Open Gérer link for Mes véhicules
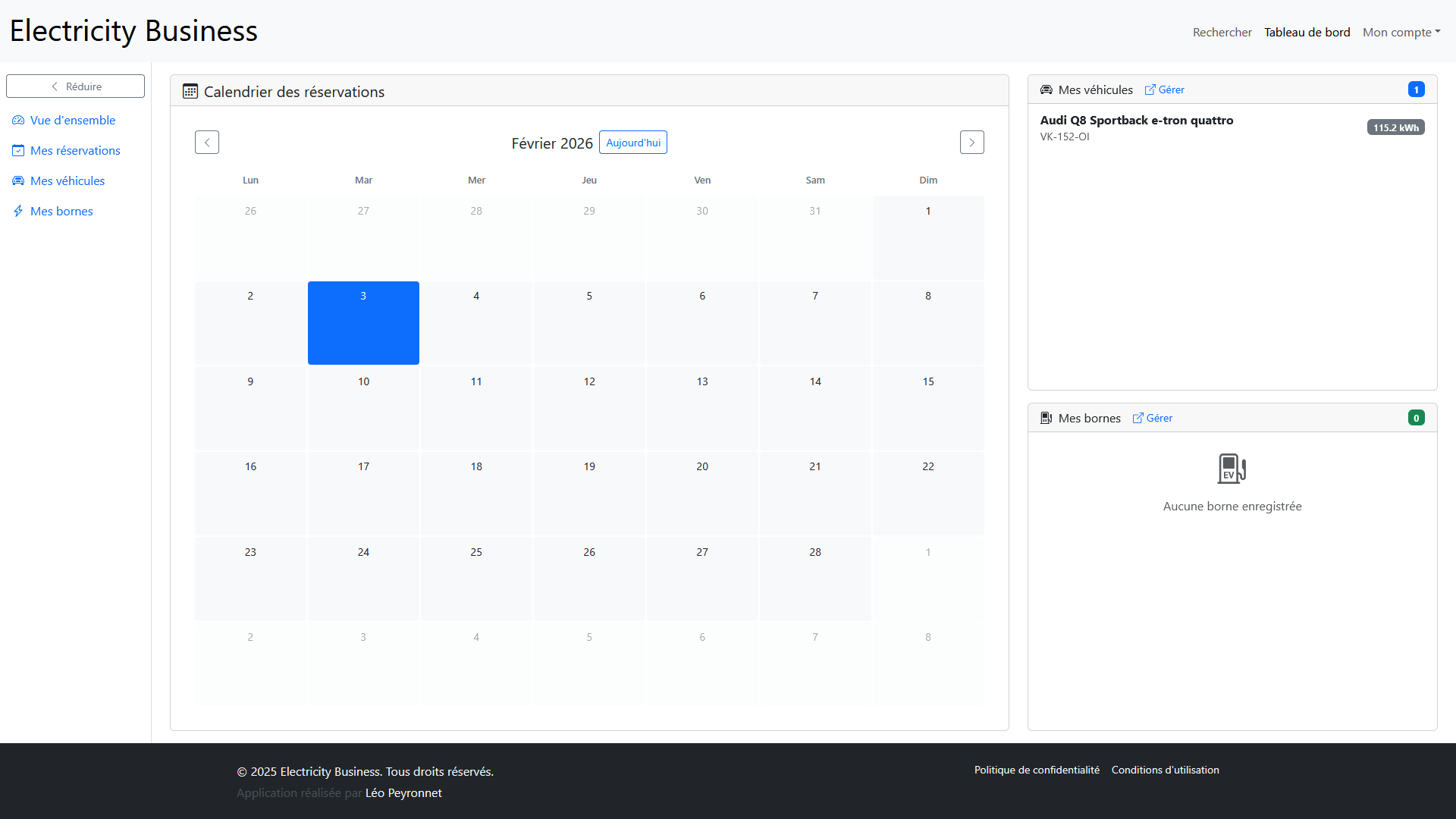This screenshot has height=819, width=1456. click(x=1165, y=90)
